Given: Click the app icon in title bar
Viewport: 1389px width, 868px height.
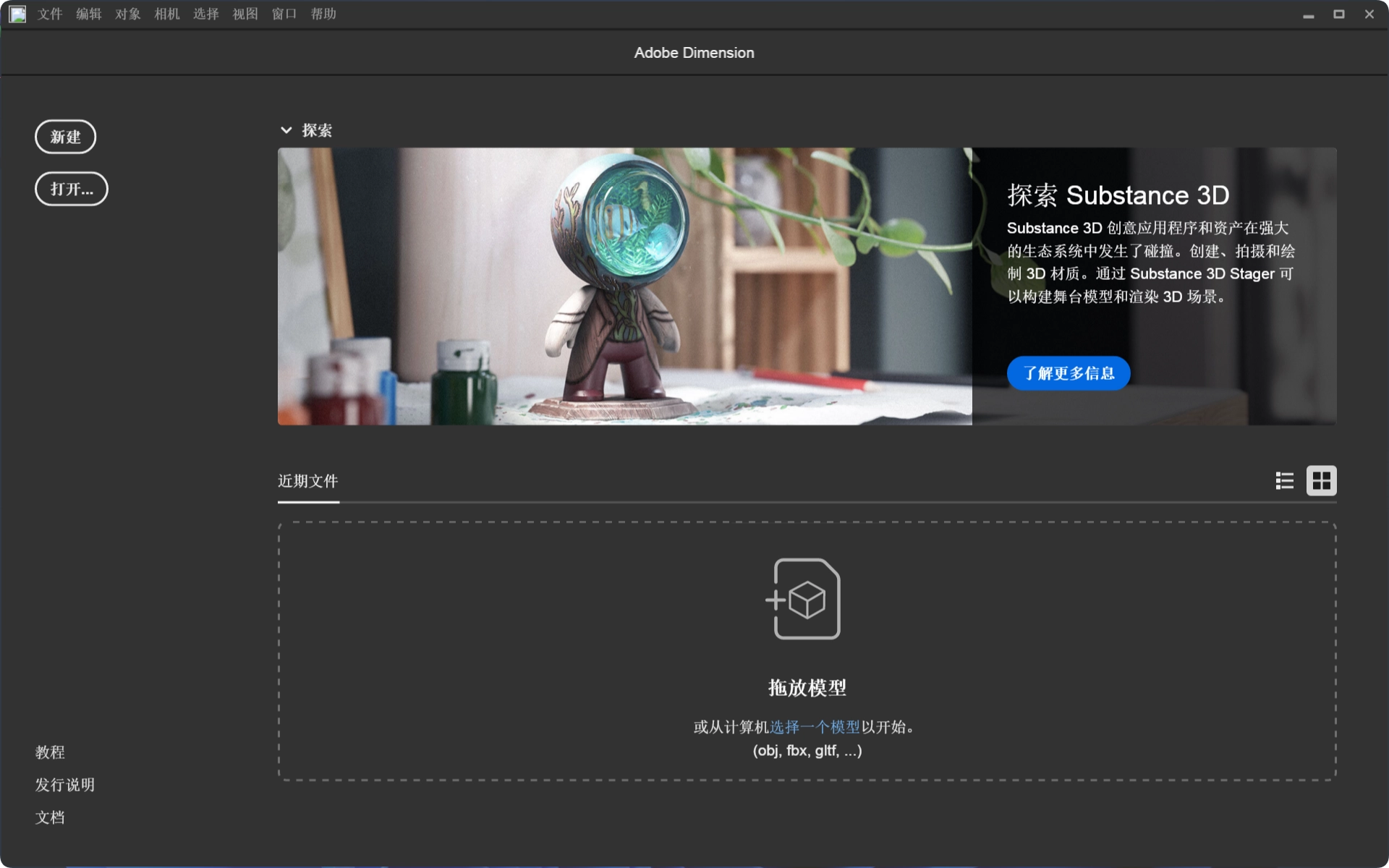Looking at the screenshot, I should pos(17,14).
